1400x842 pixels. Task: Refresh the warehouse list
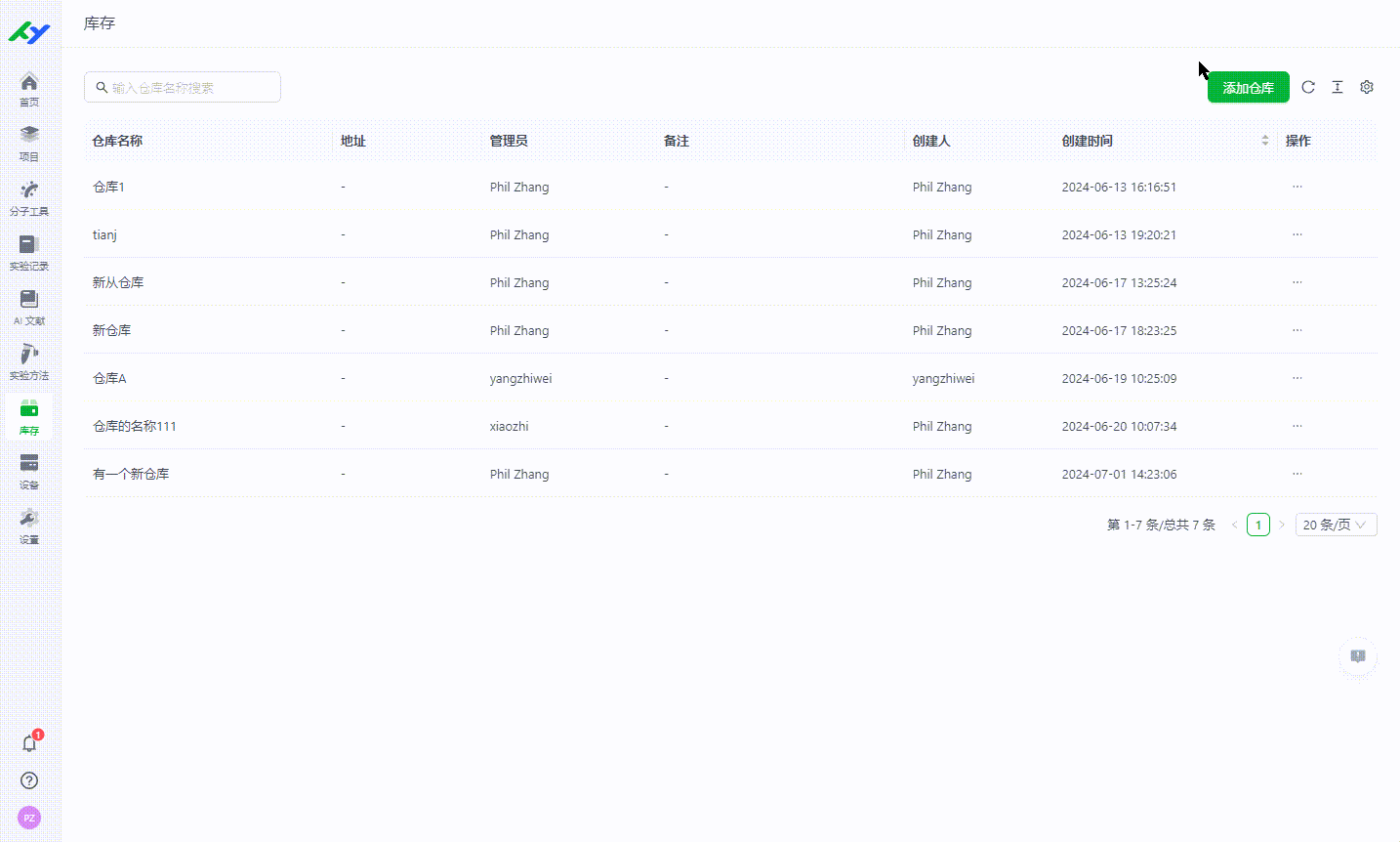point(1308,87)
